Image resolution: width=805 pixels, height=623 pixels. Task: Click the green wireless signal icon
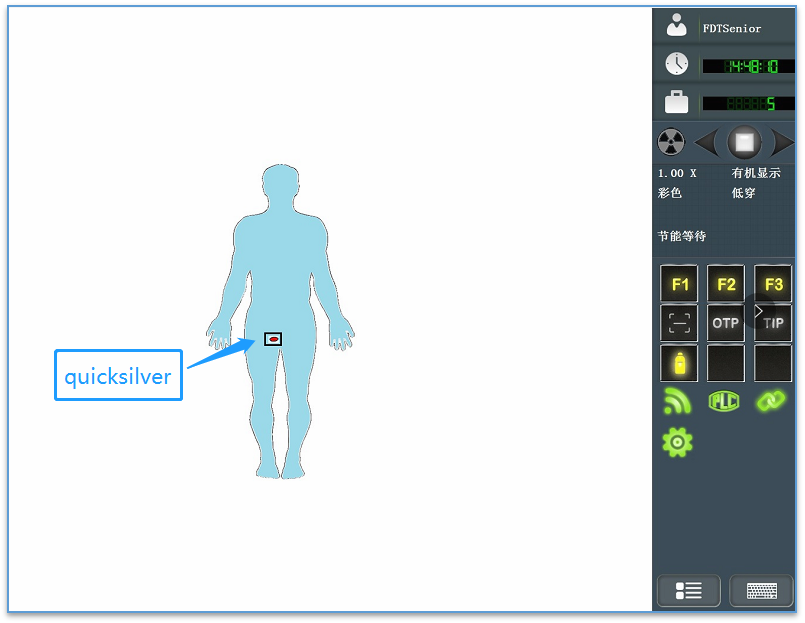pos(677,401)
